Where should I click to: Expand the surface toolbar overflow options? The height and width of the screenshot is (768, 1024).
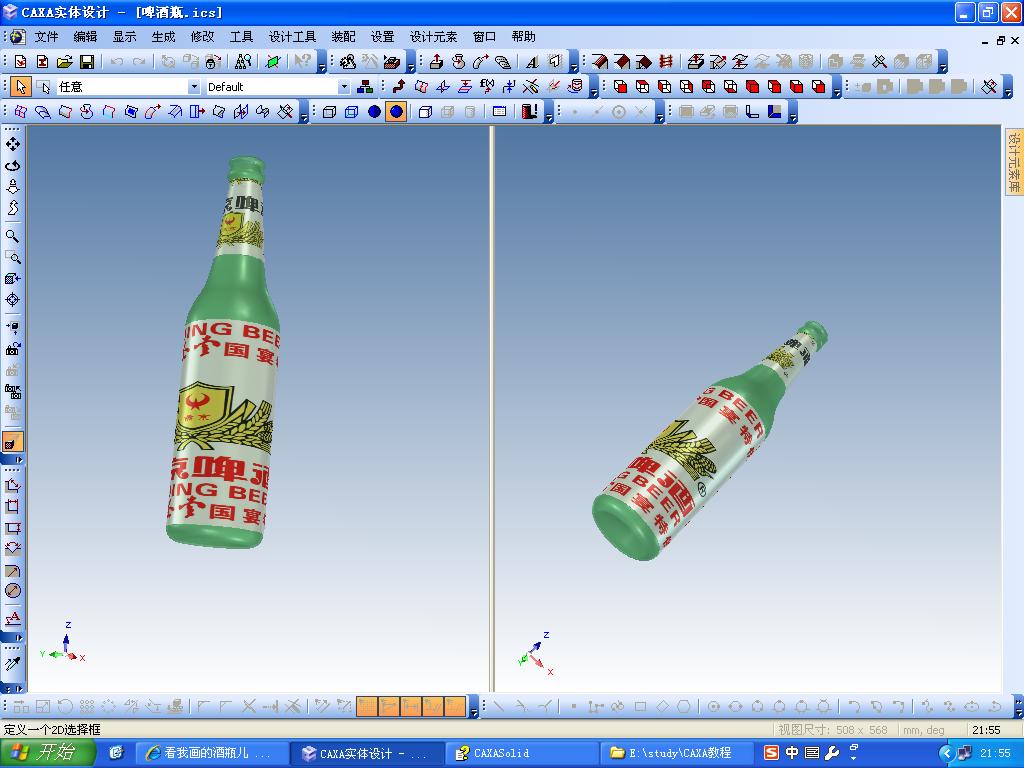[x=304, y=112]
